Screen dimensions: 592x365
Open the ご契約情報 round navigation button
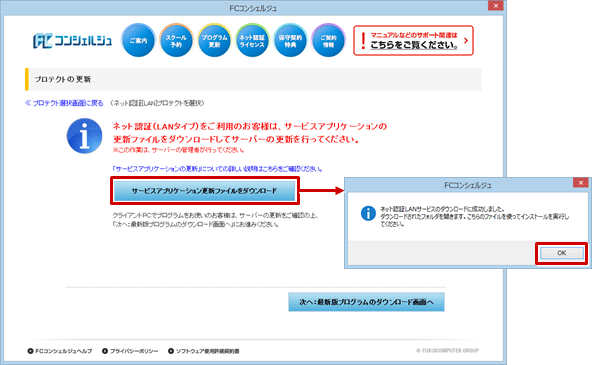328,40
